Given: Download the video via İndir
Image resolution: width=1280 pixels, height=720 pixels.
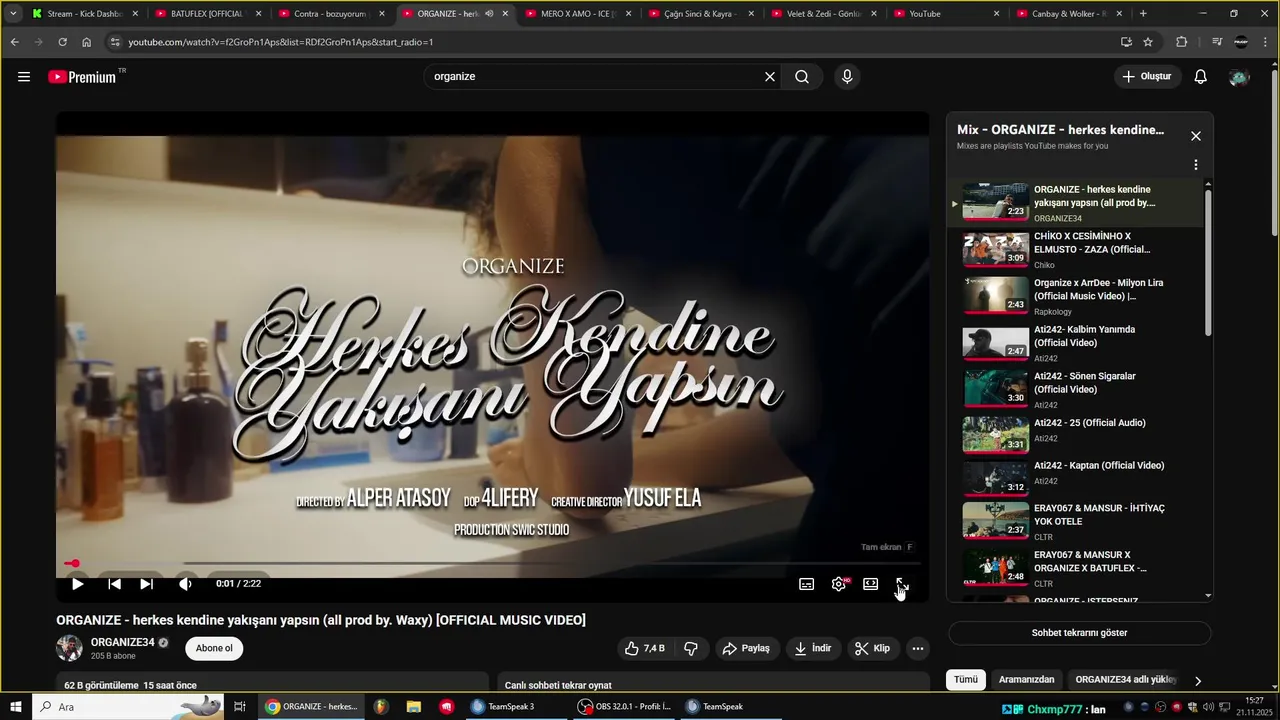Looking at the screenshot, I should 813,648.
